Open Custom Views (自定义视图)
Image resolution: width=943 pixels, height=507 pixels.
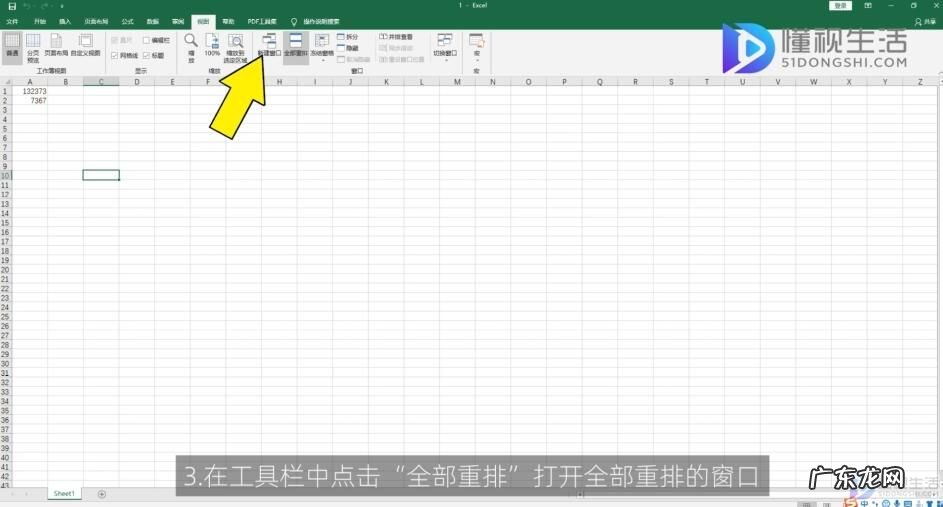tap(85, 45)
